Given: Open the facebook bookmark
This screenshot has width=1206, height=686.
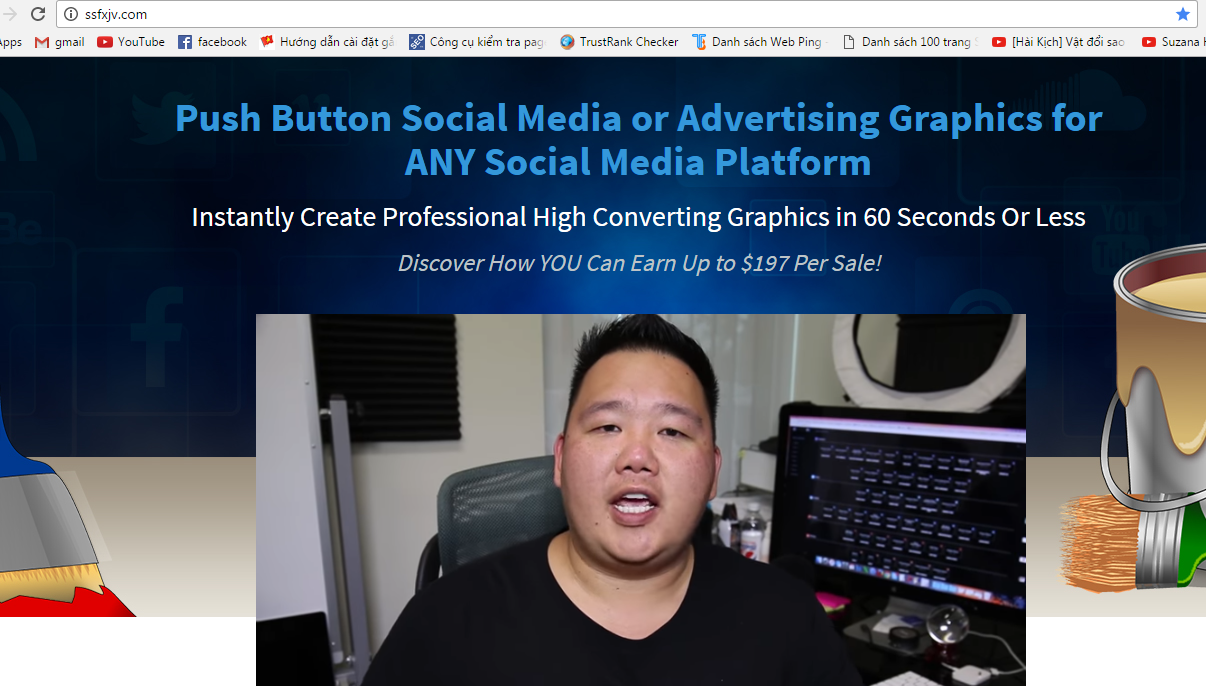Looking at the screenshot, I should point(212,42).
